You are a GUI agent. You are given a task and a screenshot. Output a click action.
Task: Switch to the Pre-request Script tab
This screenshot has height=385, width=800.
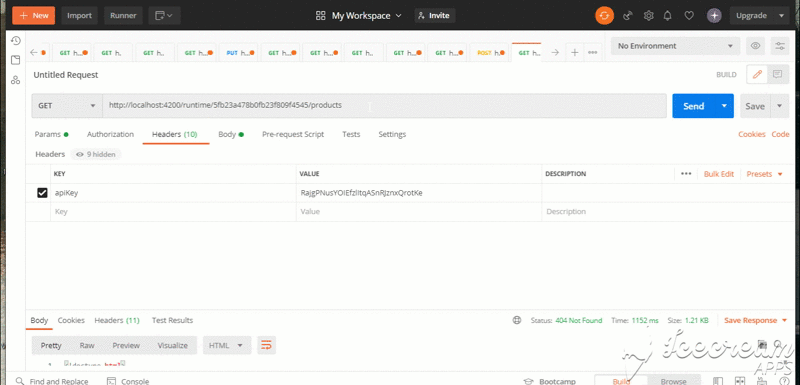(x=293, y=134)
